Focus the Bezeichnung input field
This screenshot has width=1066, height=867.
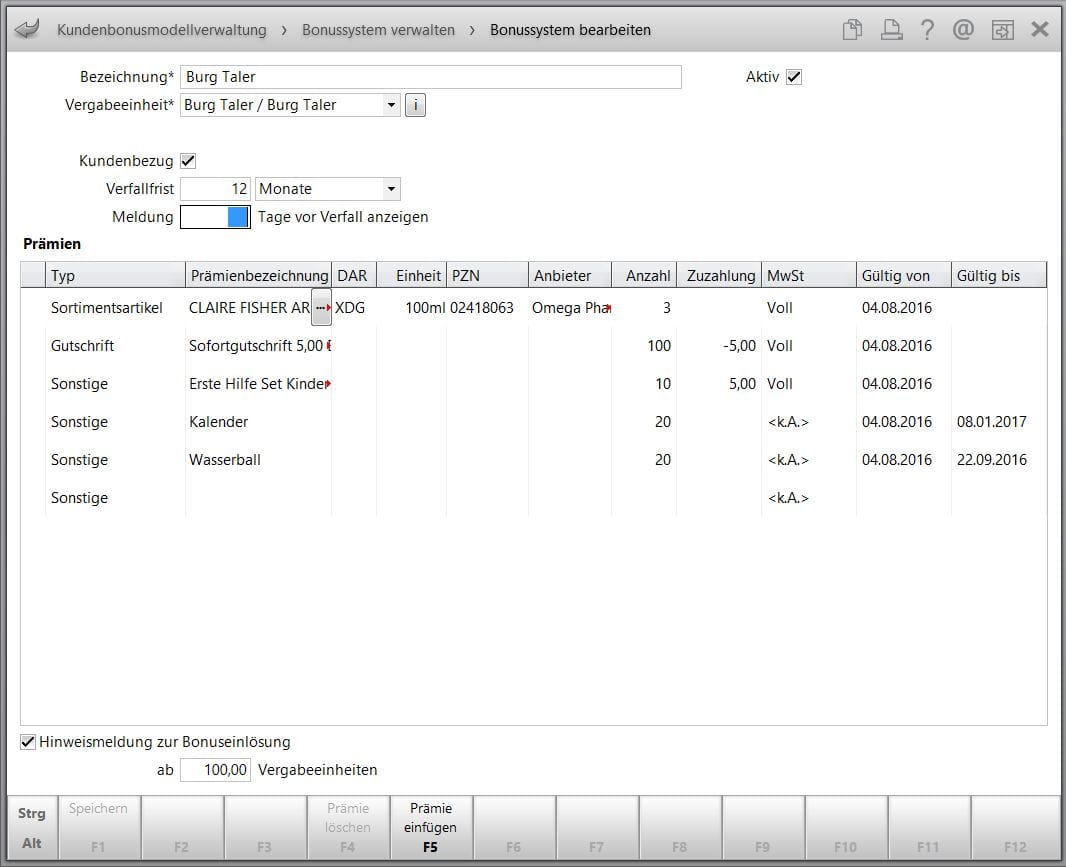pos(430,77)
